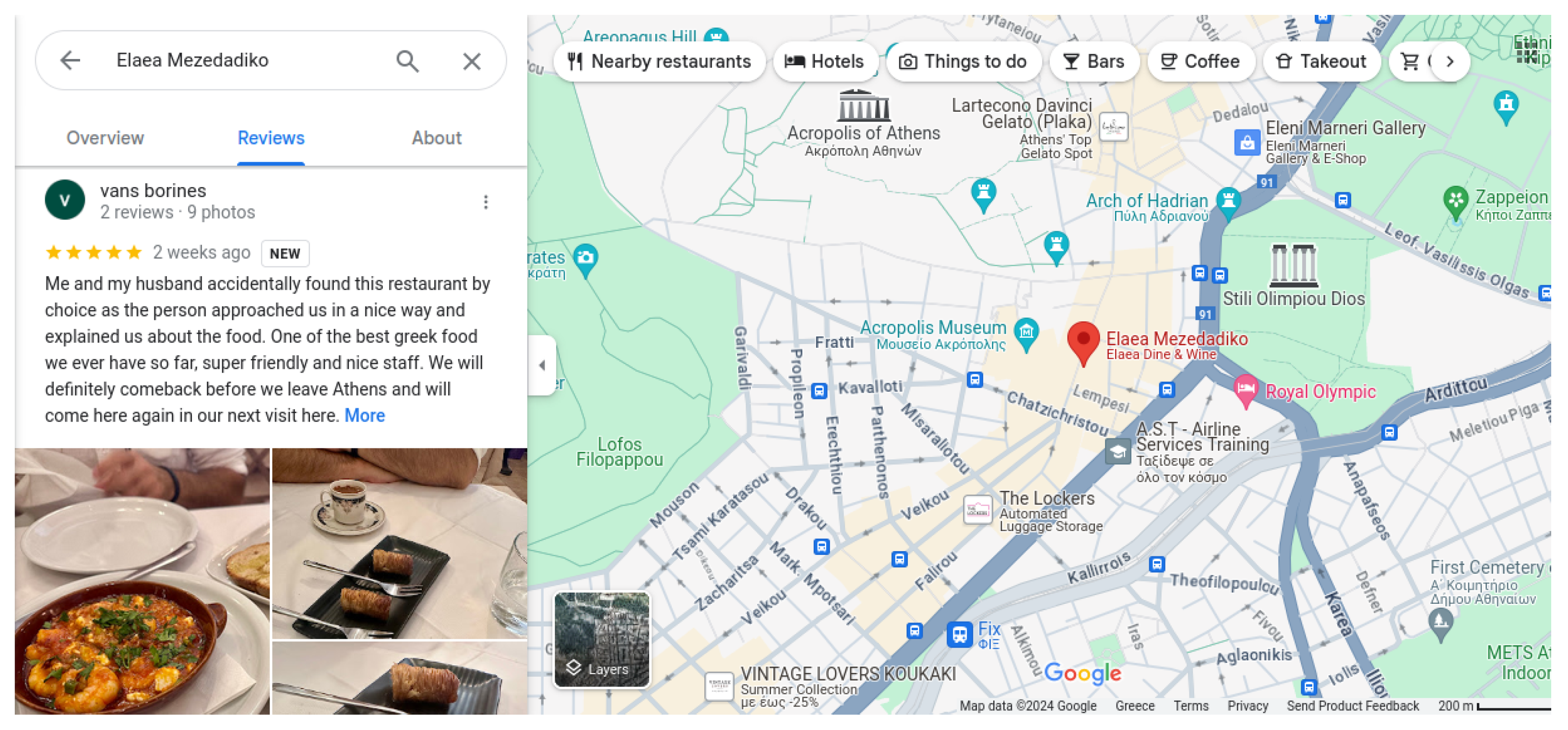Open the About tab

pyautogui.click(x=437, y=138)
